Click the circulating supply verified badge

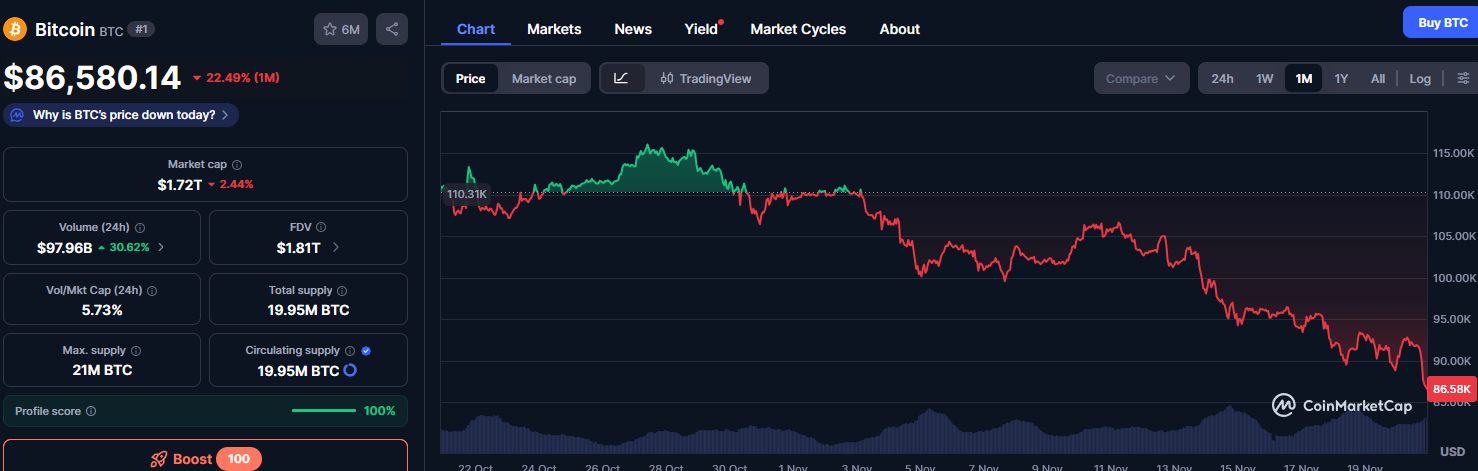[x=366, y=351]
